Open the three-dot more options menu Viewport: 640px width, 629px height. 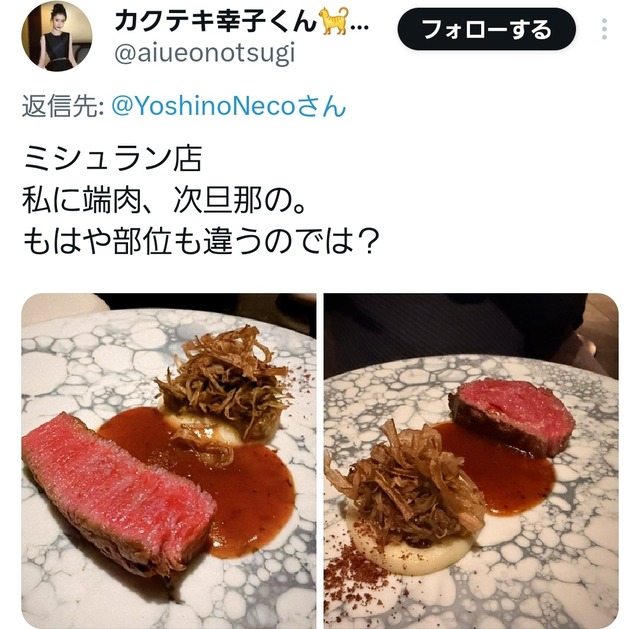coord(604,29)
